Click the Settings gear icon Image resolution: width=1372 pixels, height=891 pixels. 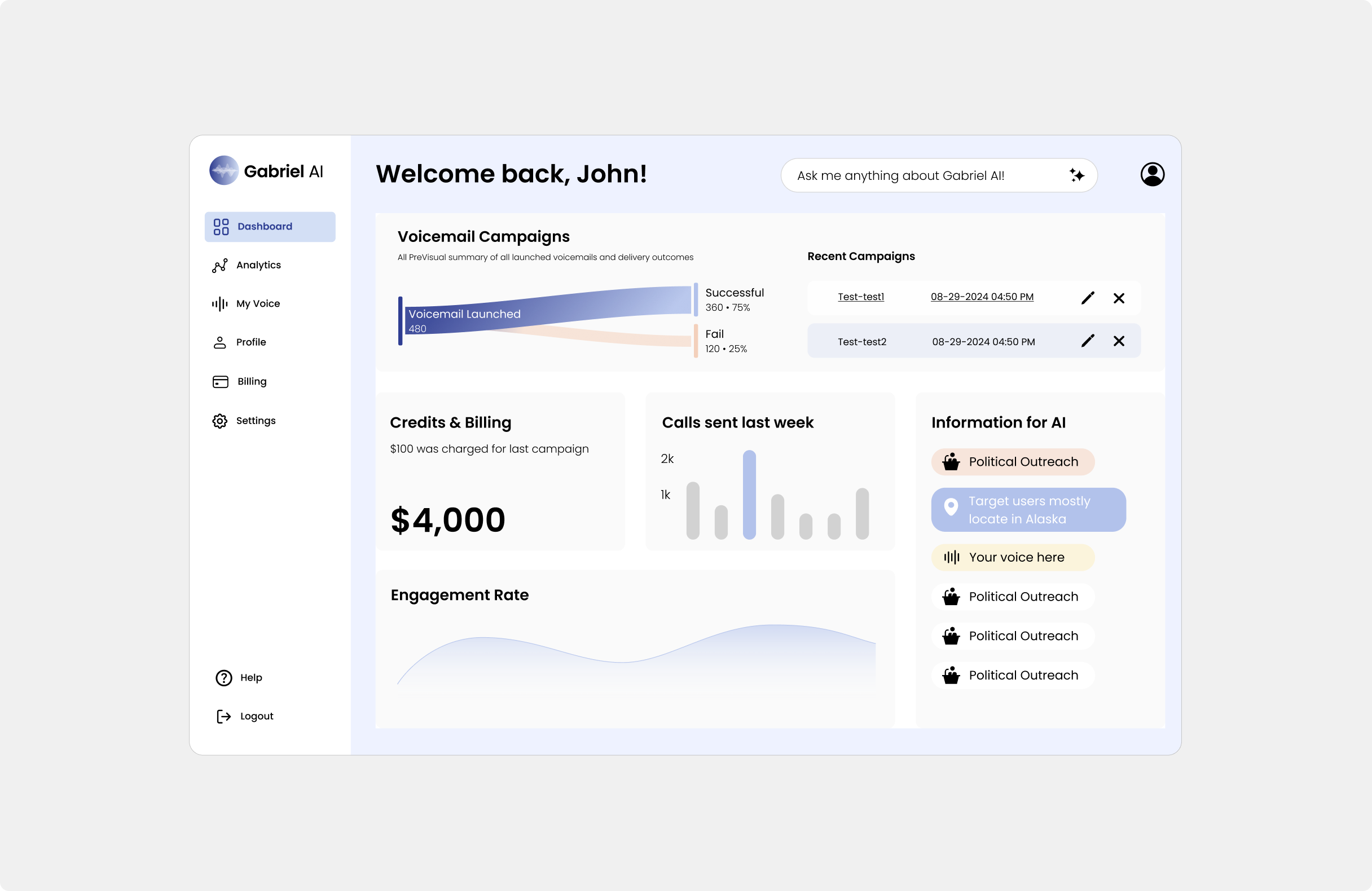219,421
